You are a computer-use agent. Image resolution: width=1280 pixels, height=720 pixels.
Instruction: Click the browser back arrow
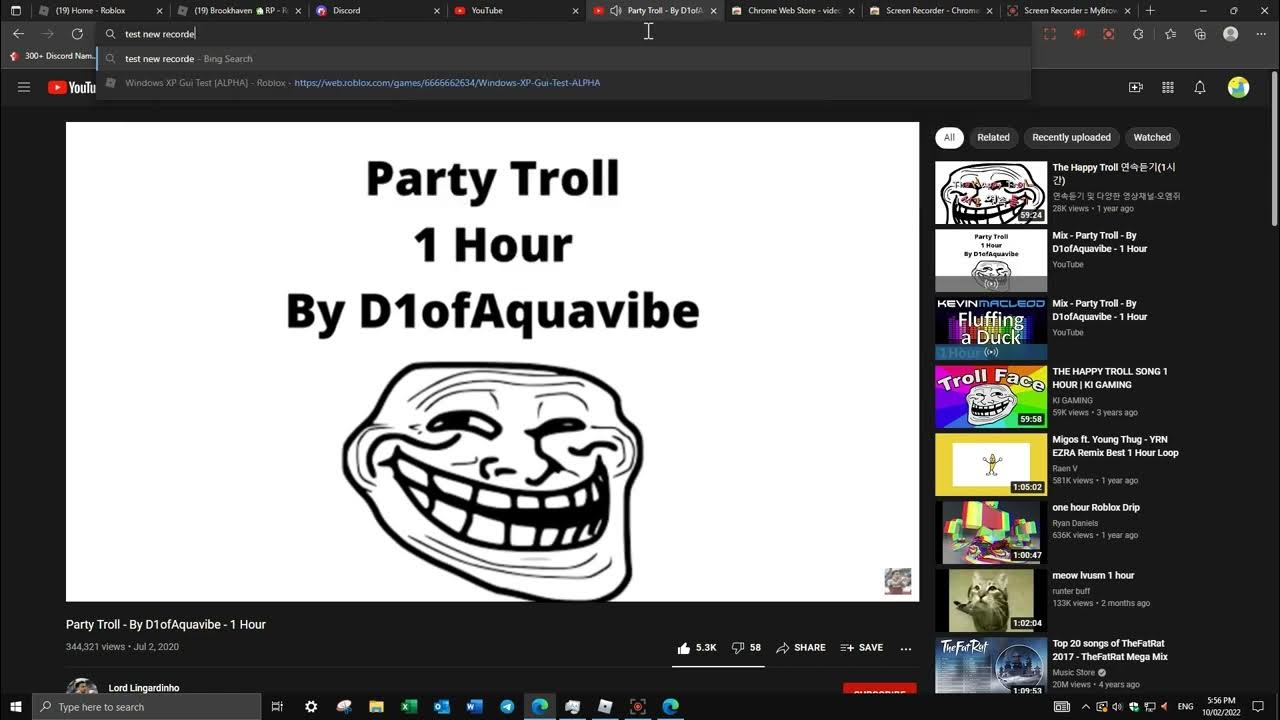click(x=18, y=33)
